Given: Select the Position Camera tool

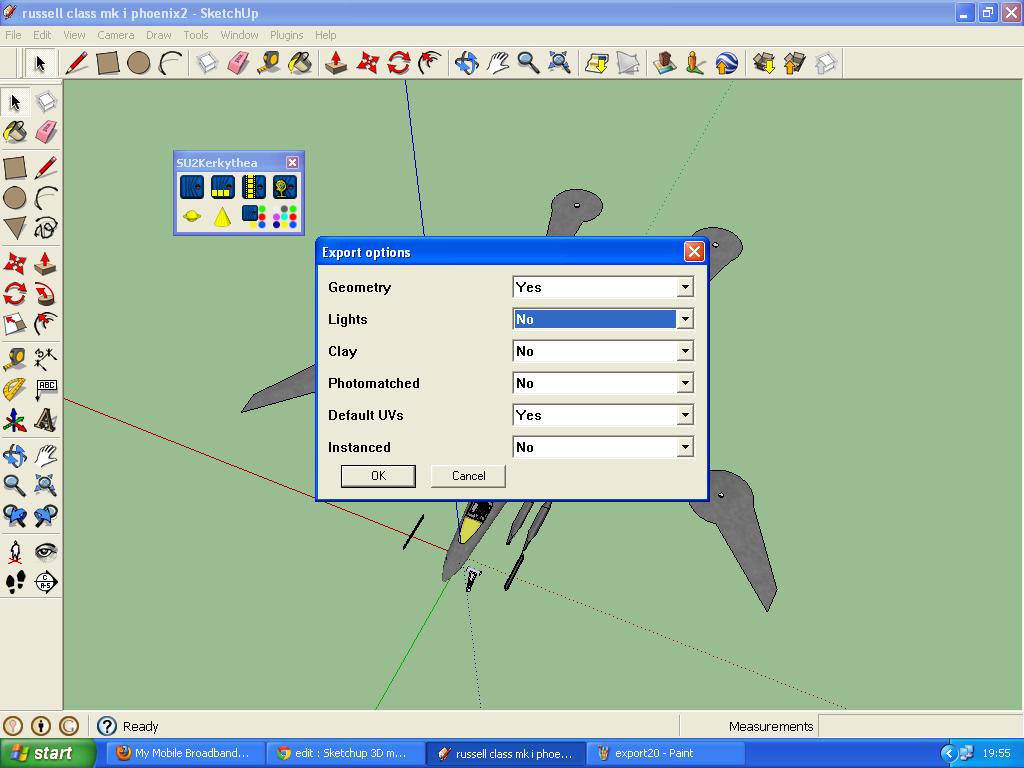Looking at the screenshot, I should pos(15,552).
